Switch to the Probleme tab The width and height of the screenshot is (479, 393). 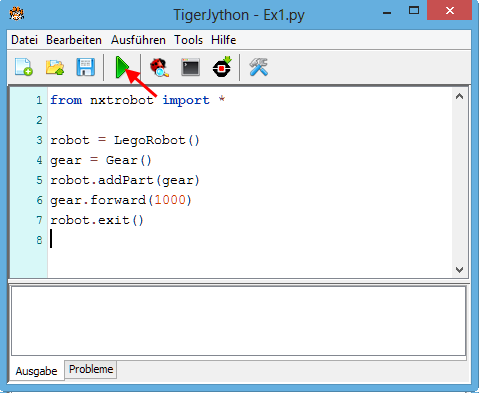[x=91, y=369]
